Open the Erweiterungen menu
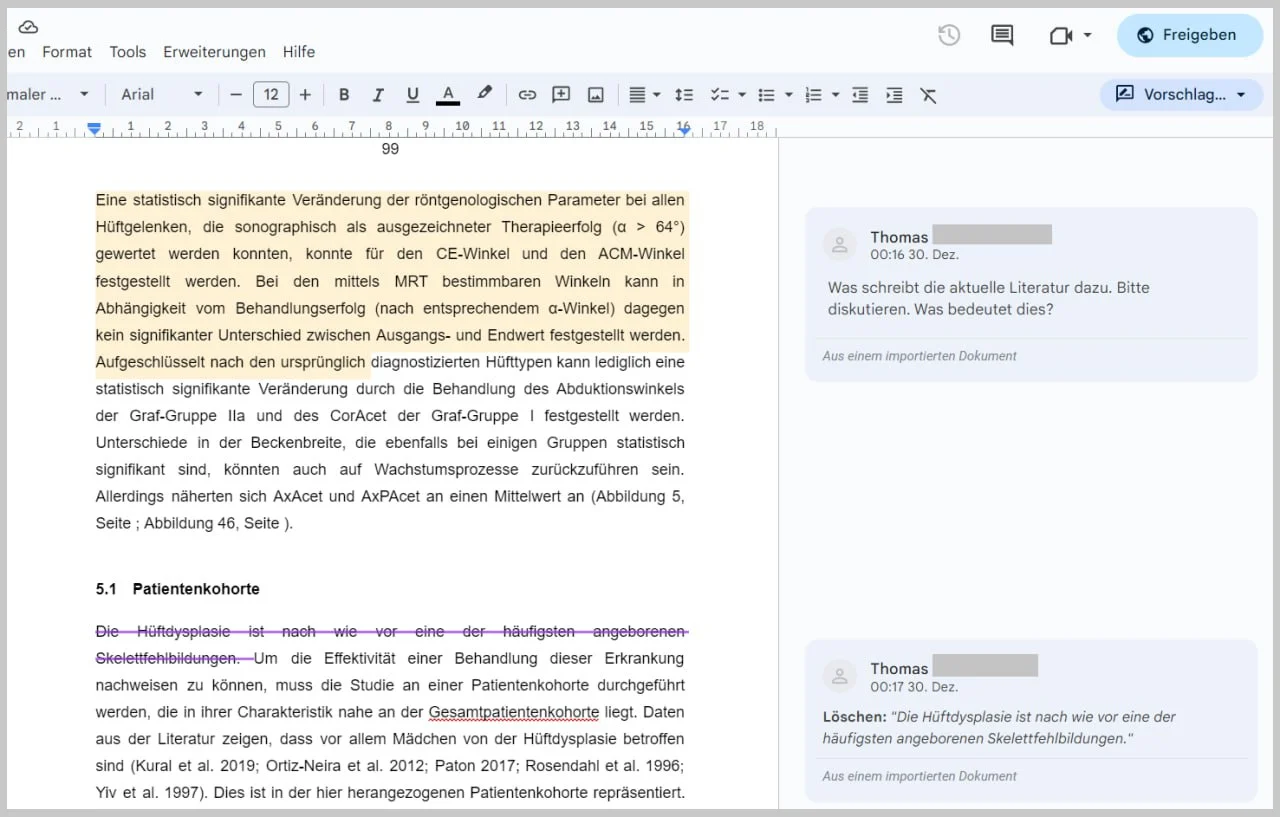1280x817 pixels. point(214,52)
